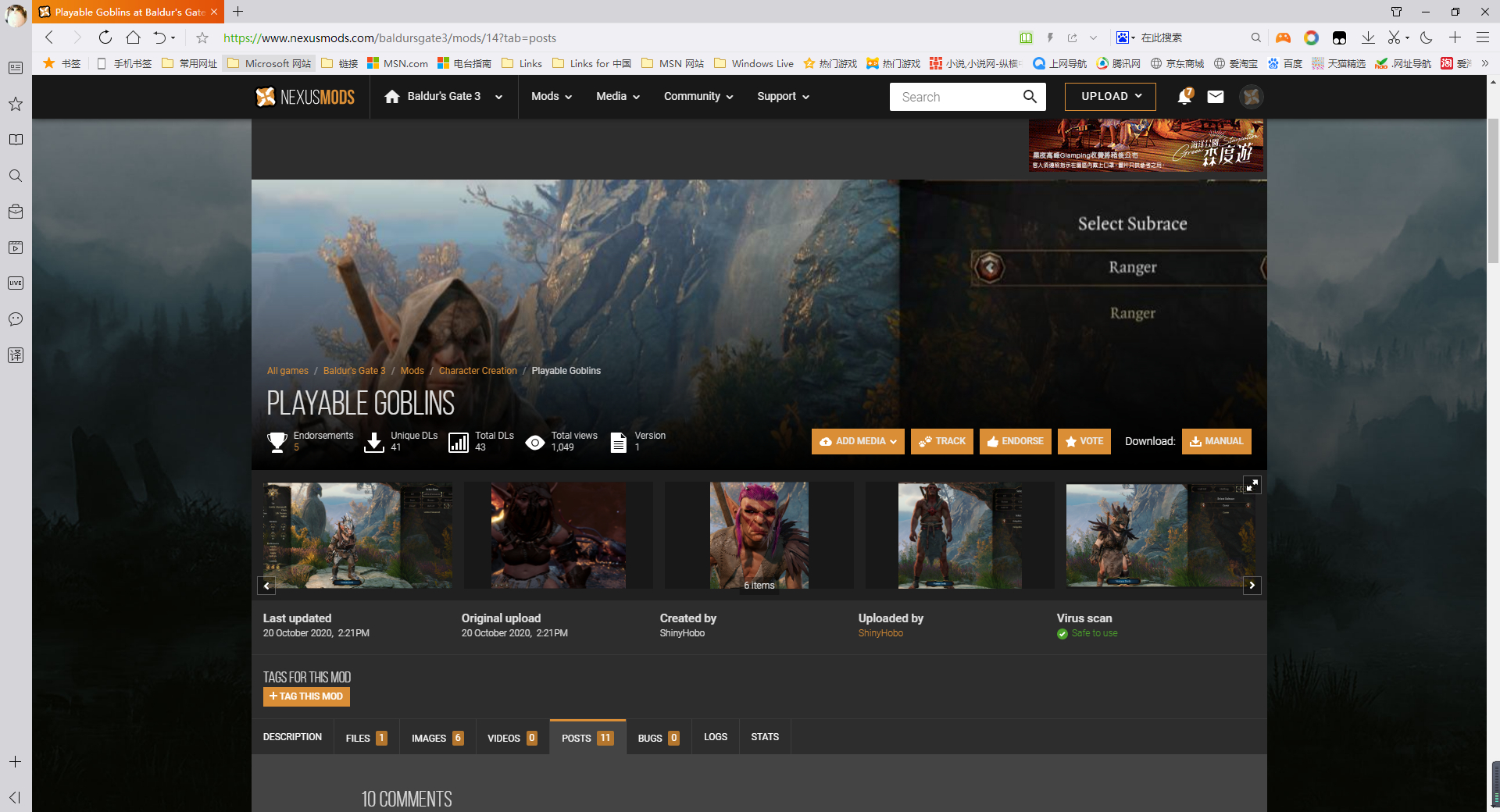Screen dimensions: 1500x812
Task: Click the page vertical scrollbar
Action: 1493,191
